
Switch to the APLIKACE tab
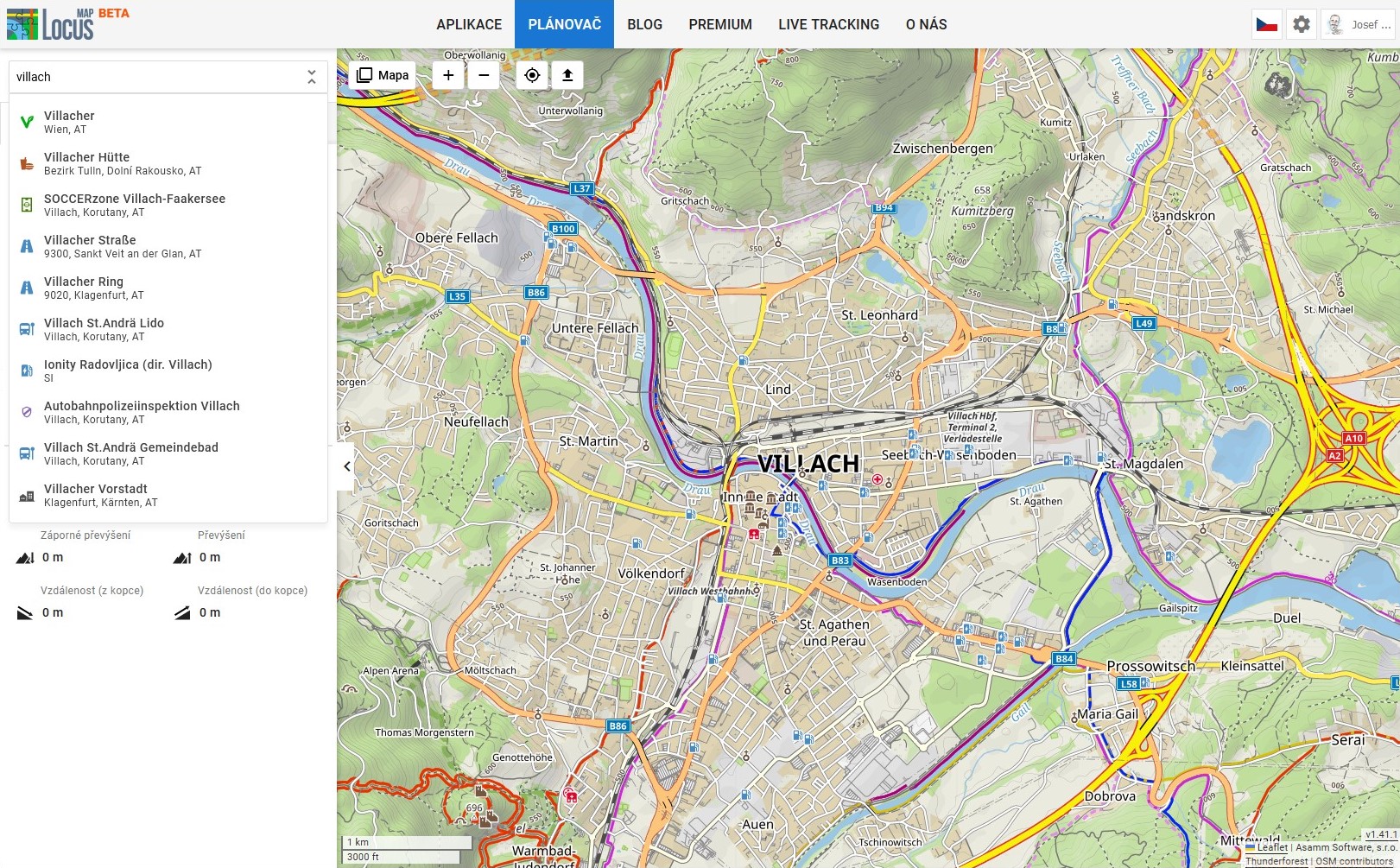(x=469, y=24)
